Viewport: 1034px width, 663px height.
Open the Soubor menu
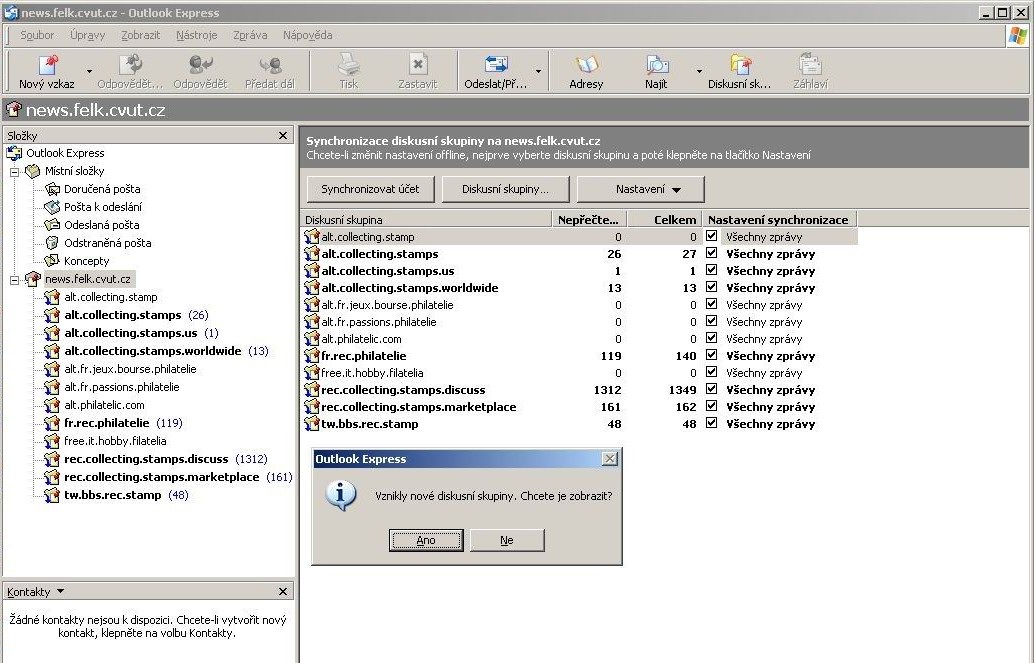(37, 35)
